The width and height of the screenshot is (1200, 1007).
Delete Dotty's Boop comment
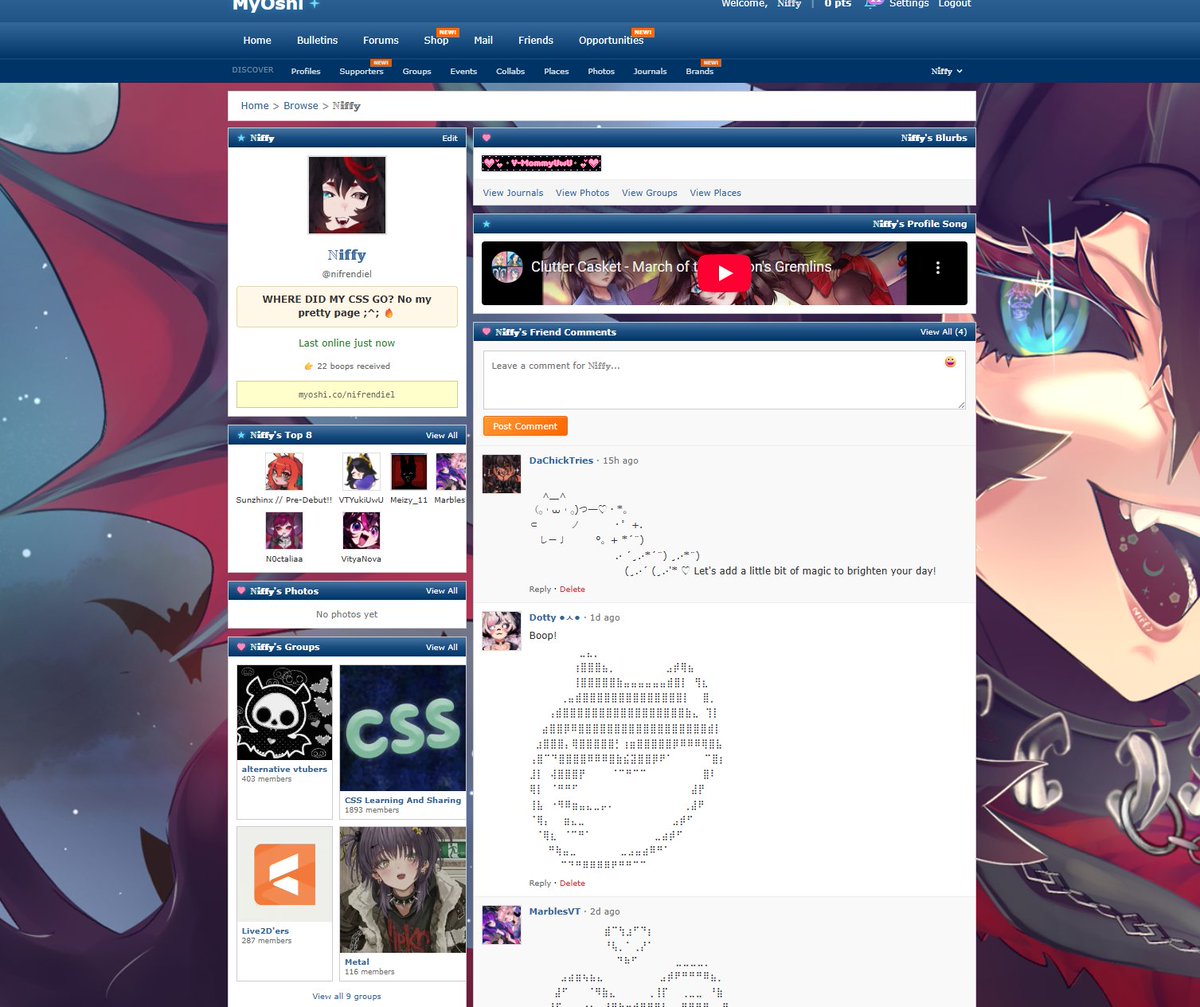pyautogui.click(x=572, y=883)
